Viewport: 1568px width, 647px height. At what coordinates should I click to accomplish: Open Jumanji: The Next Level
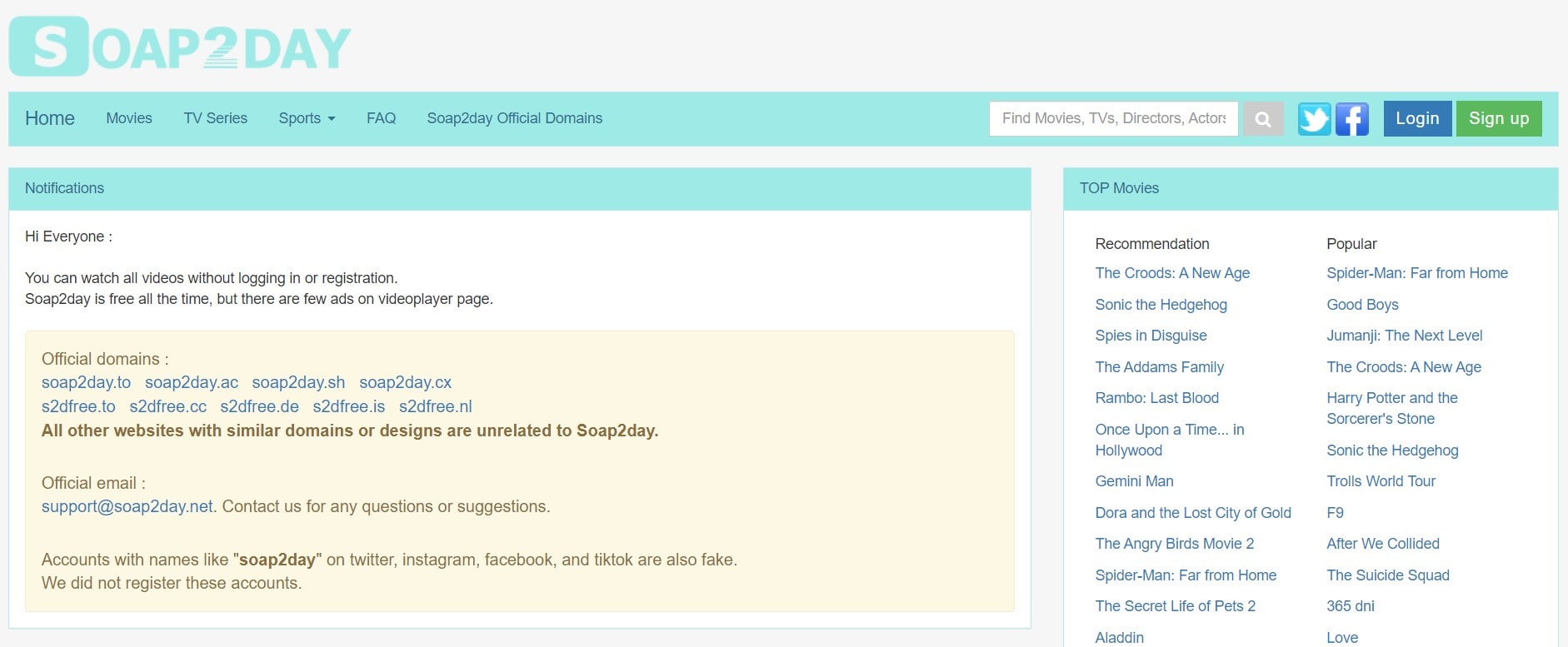click(x=1405, y=336)
